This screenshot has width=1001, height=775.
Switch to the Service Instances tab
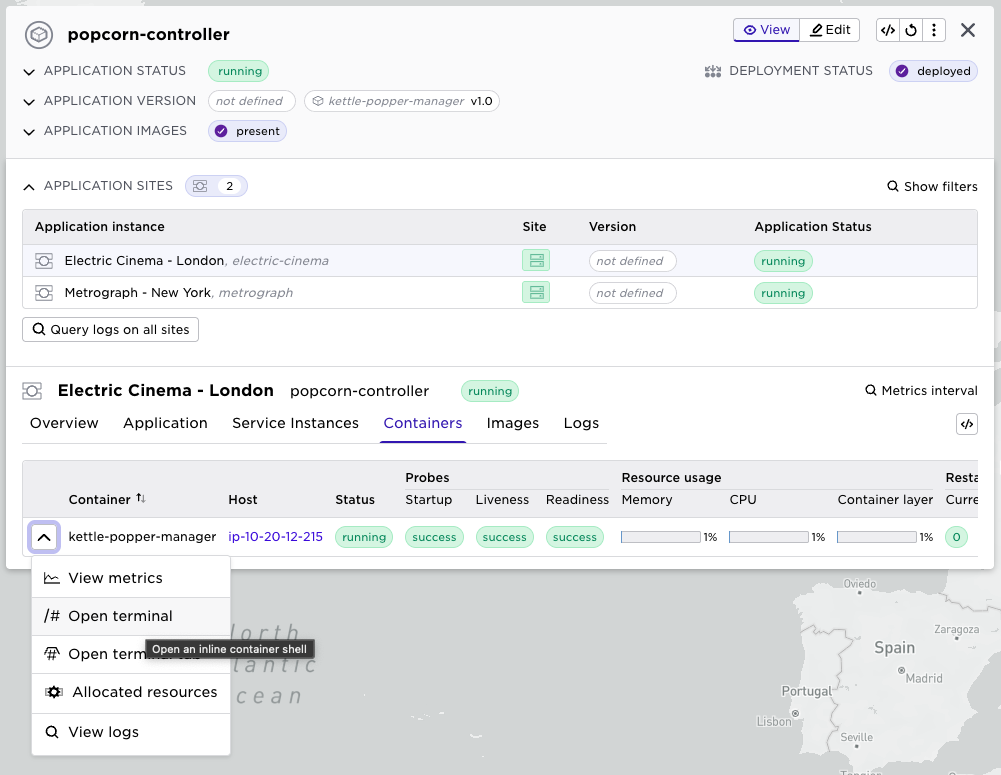coord(295,423)
